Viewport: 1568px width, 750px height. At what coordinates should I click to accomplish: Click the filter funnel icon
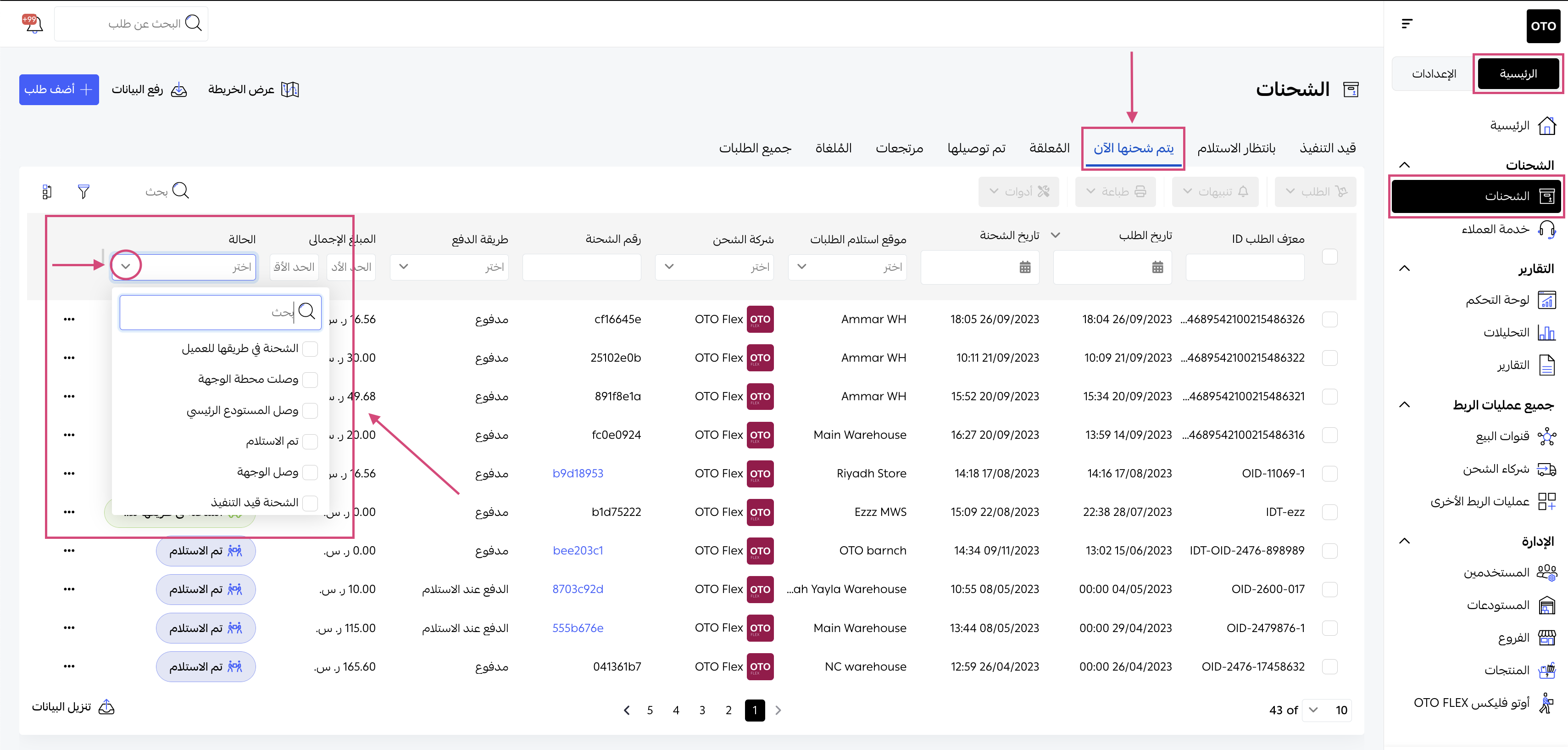[x=84, y=191]
